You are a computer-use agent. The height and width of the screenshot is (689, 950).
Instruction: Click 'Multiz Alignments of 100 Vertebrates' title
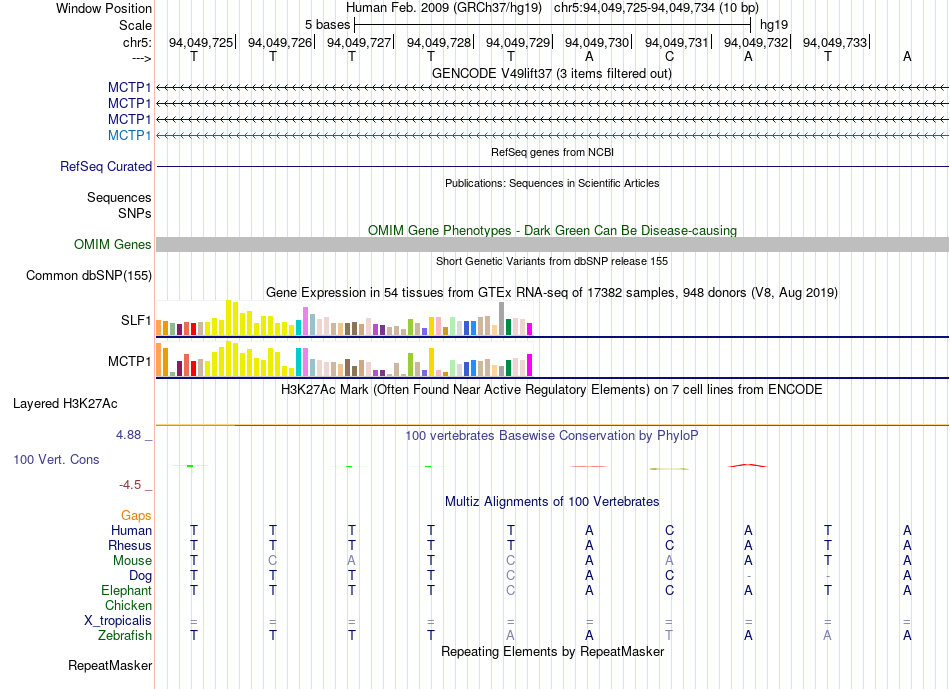coord(552,501)
